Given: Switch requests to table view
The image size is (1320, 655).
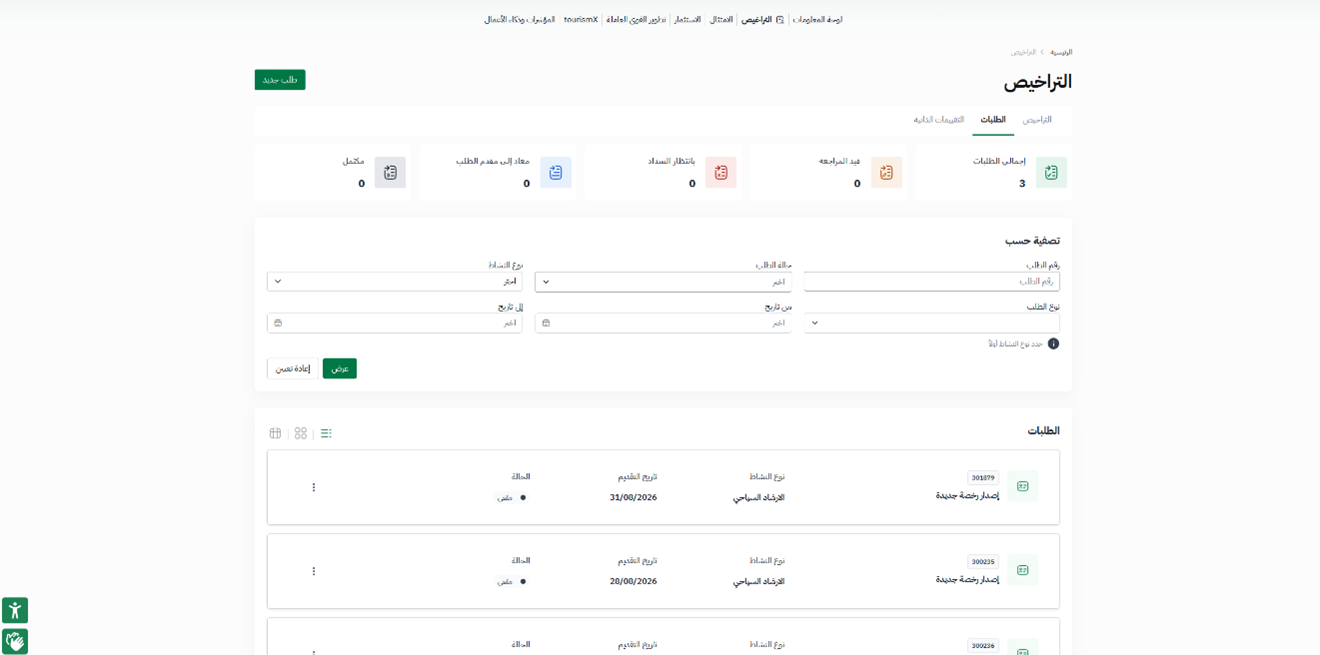Looking at the screenshot, I should click(275, 433).
